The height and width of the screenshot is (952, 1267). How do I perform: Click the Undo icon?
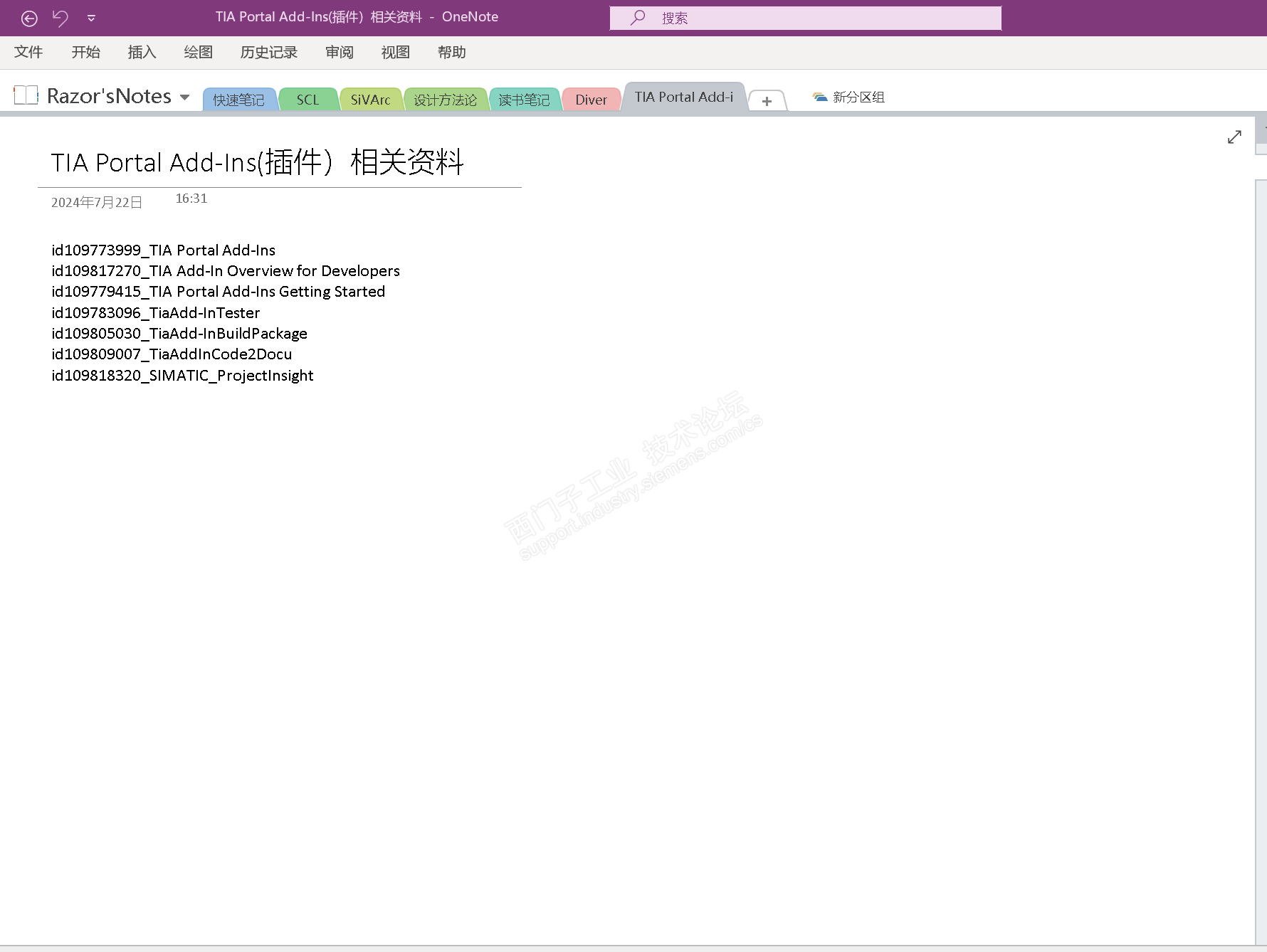[x=61, y=18]
